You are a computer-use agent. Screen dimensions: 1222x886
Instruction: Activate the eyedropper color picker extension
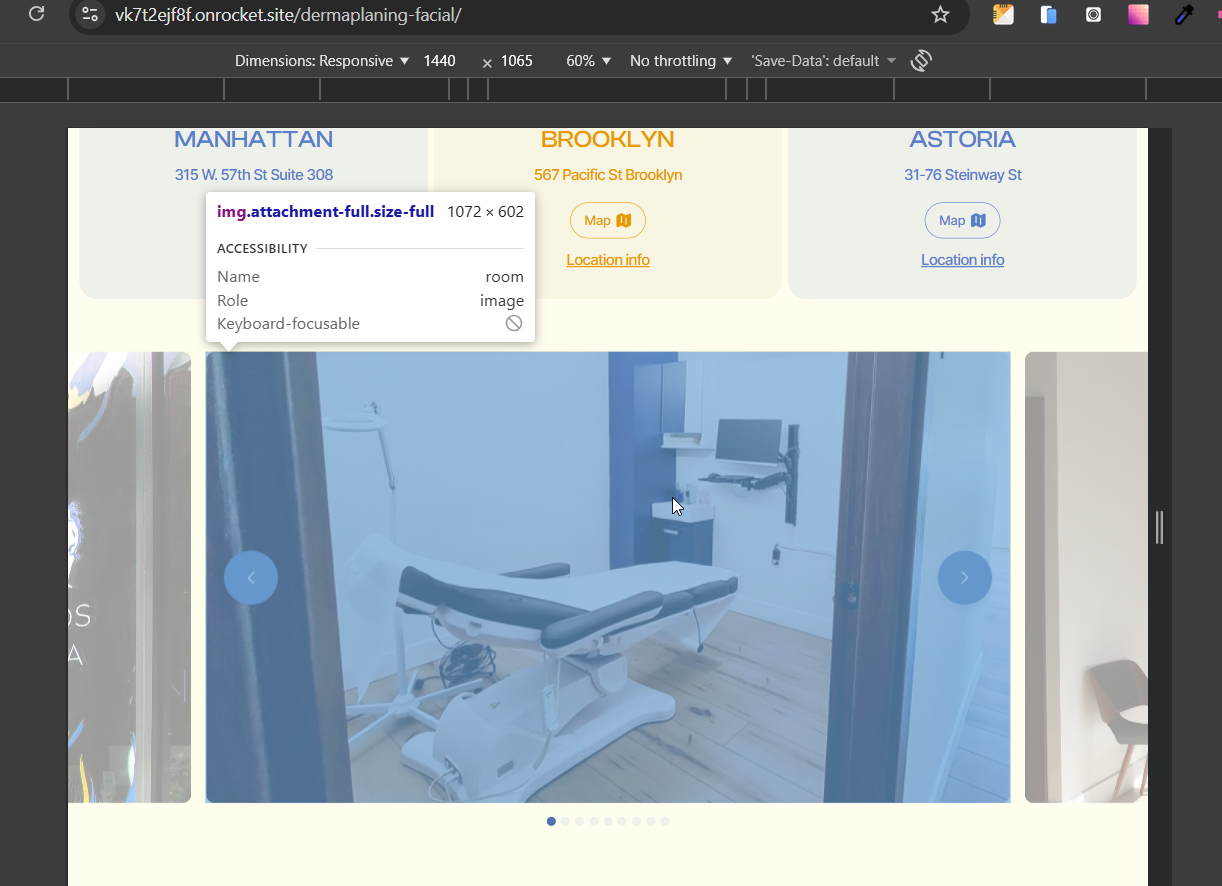point(1184,14)
